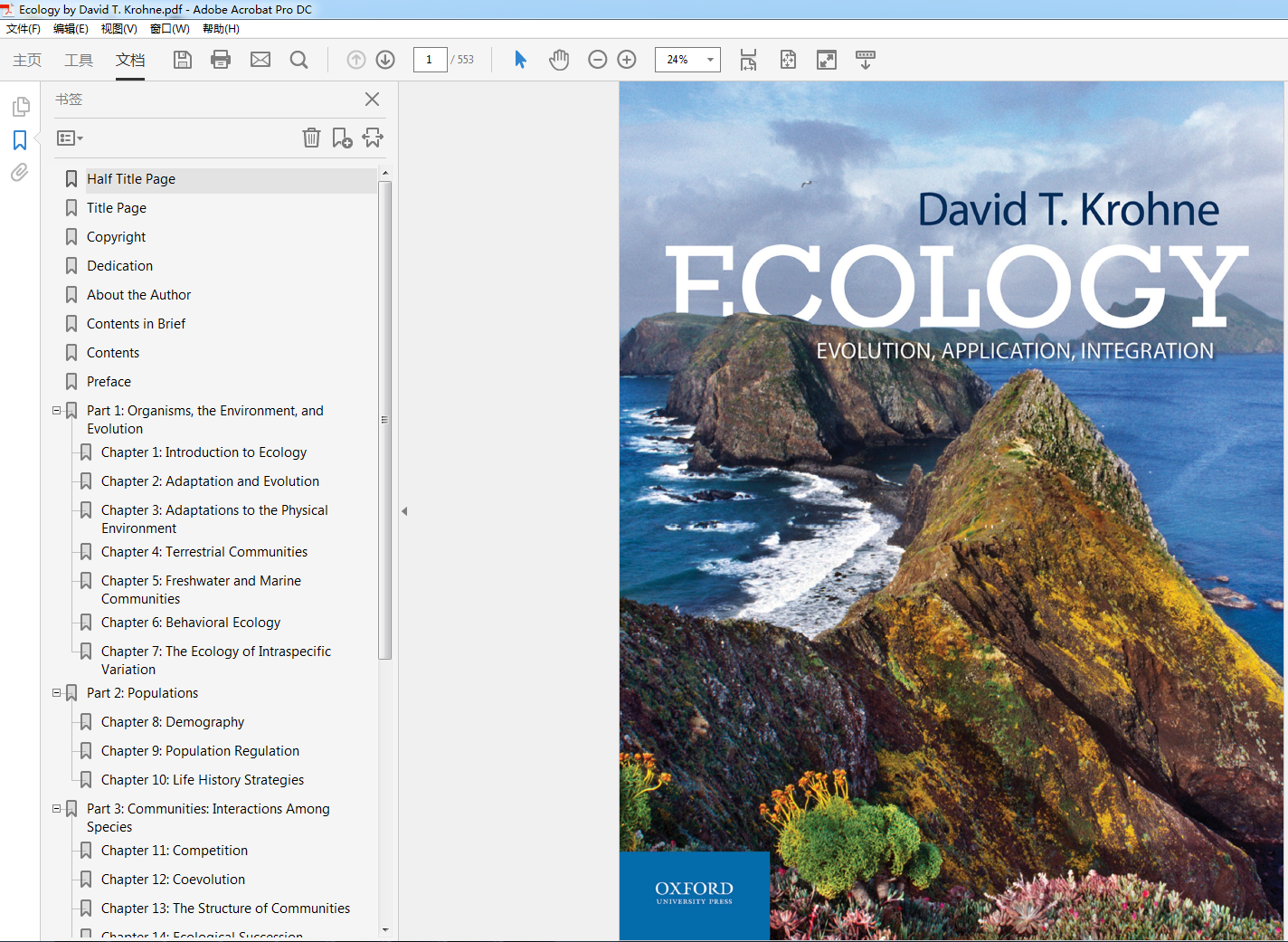The image size is (1288, 942).
Task: Open read mode keyboard-arrow icon
Action: 866,60
